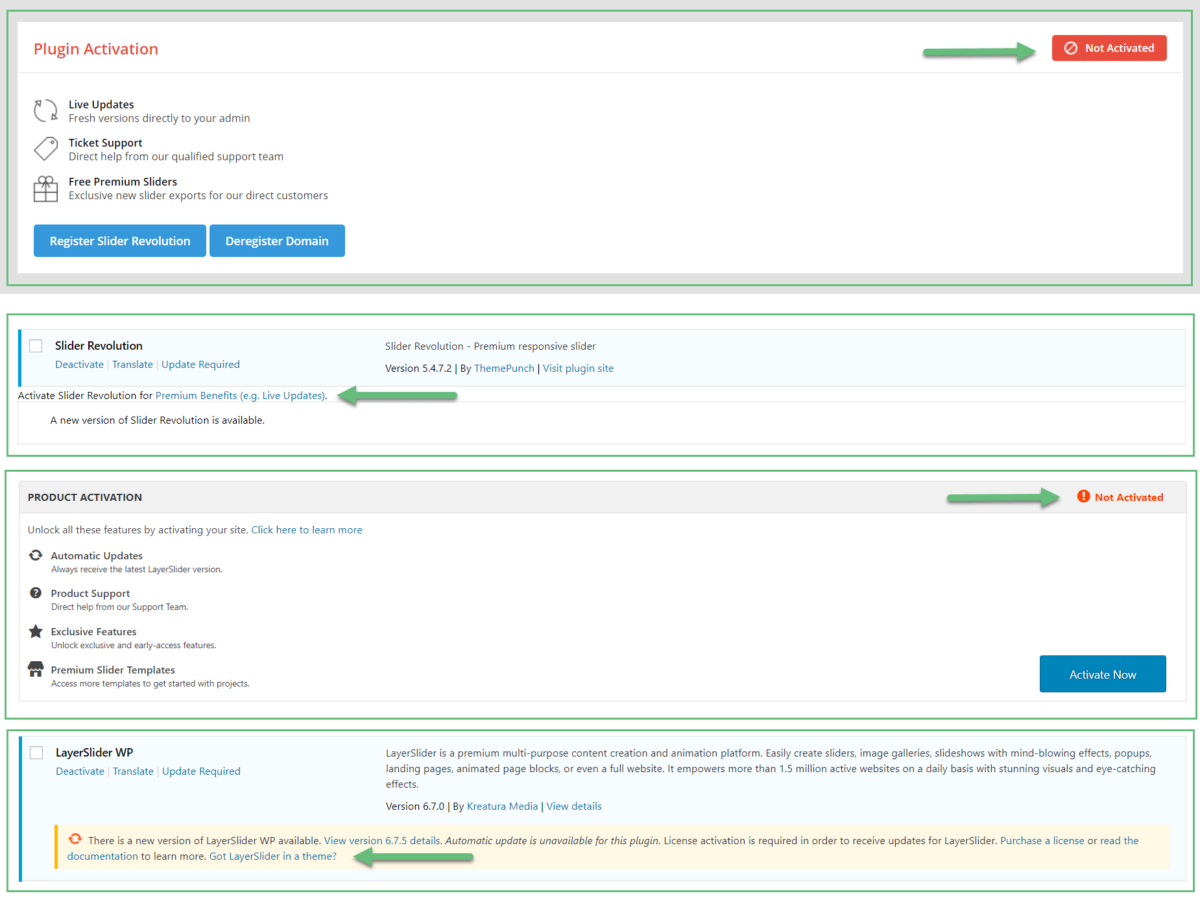Click the Product Support question mark icon
Image resolution: width=1200 pixels, height=911 pixels.
(35, 593)
